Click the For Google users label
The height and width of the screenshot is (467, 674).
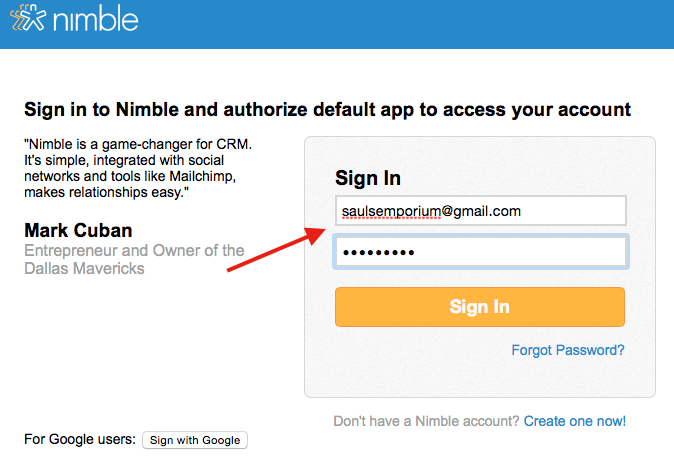click(80, 439)
